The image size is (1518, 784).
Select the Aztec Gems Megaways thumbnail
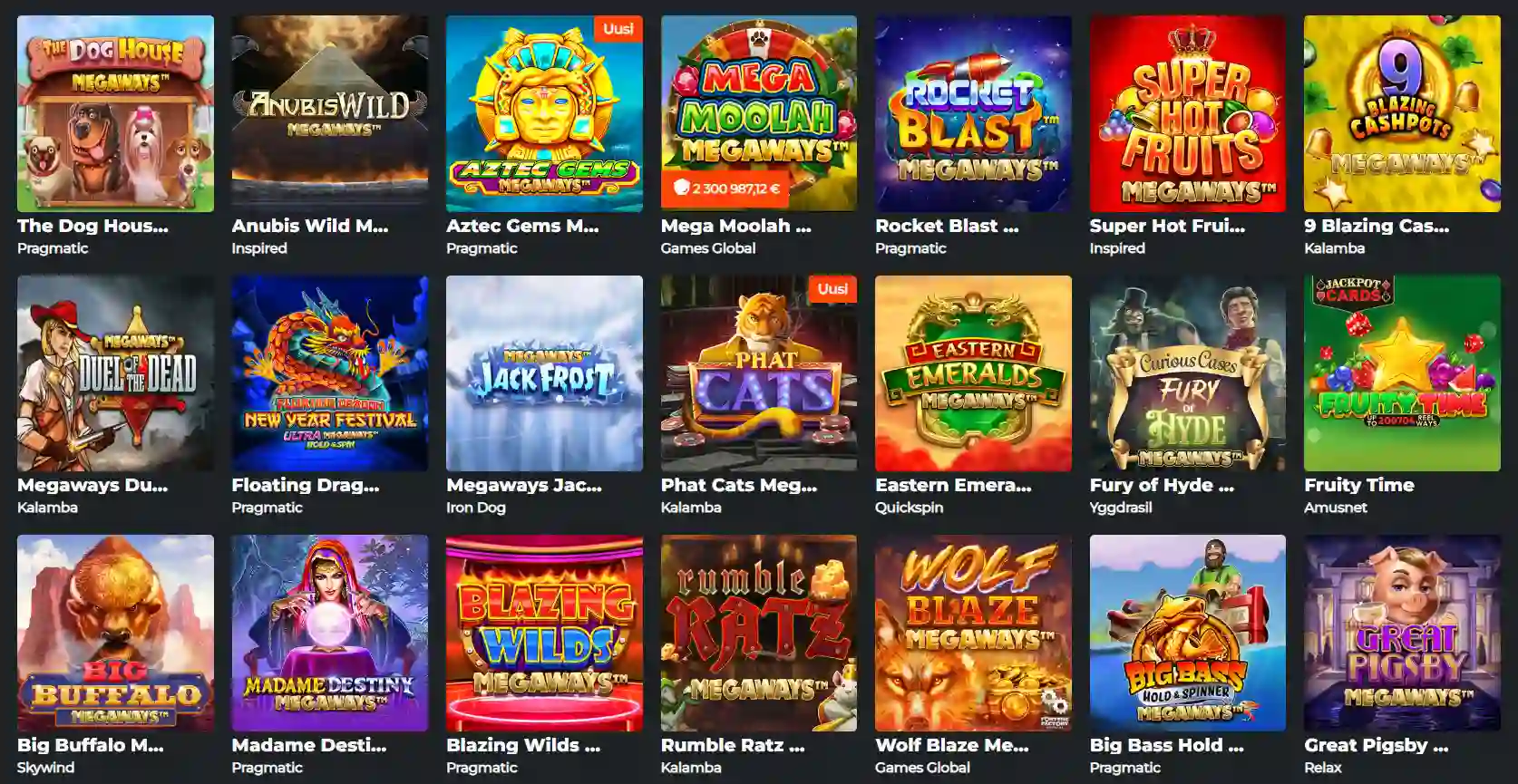(x=544, y=113)
